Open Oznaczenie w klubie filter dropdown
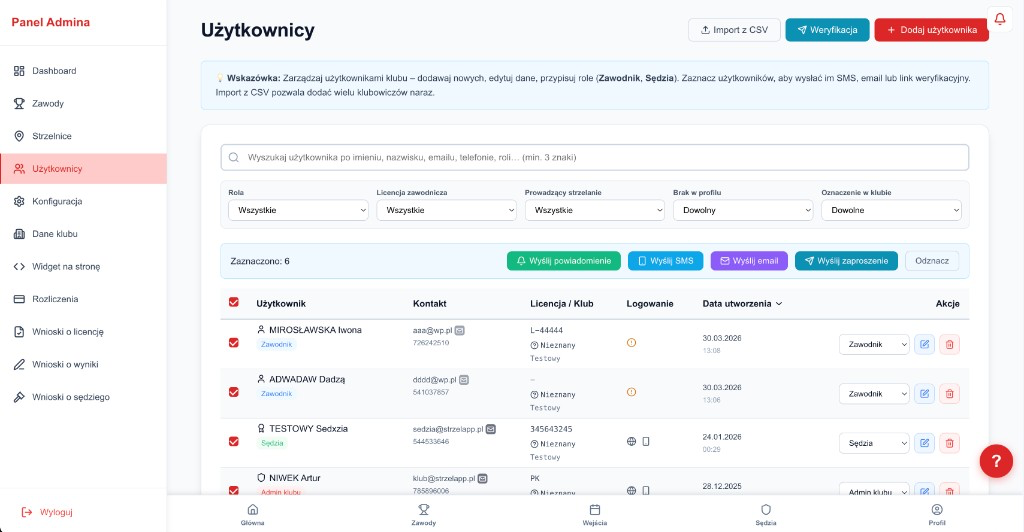Viewport: 1024px width, 532px height. pyautogui.click(x=891, y=210)
